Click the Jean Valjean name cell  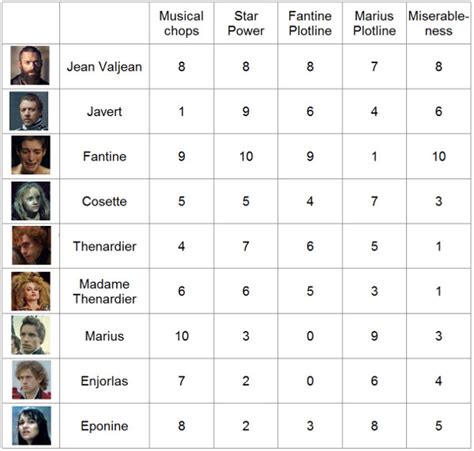pos(104,66)
